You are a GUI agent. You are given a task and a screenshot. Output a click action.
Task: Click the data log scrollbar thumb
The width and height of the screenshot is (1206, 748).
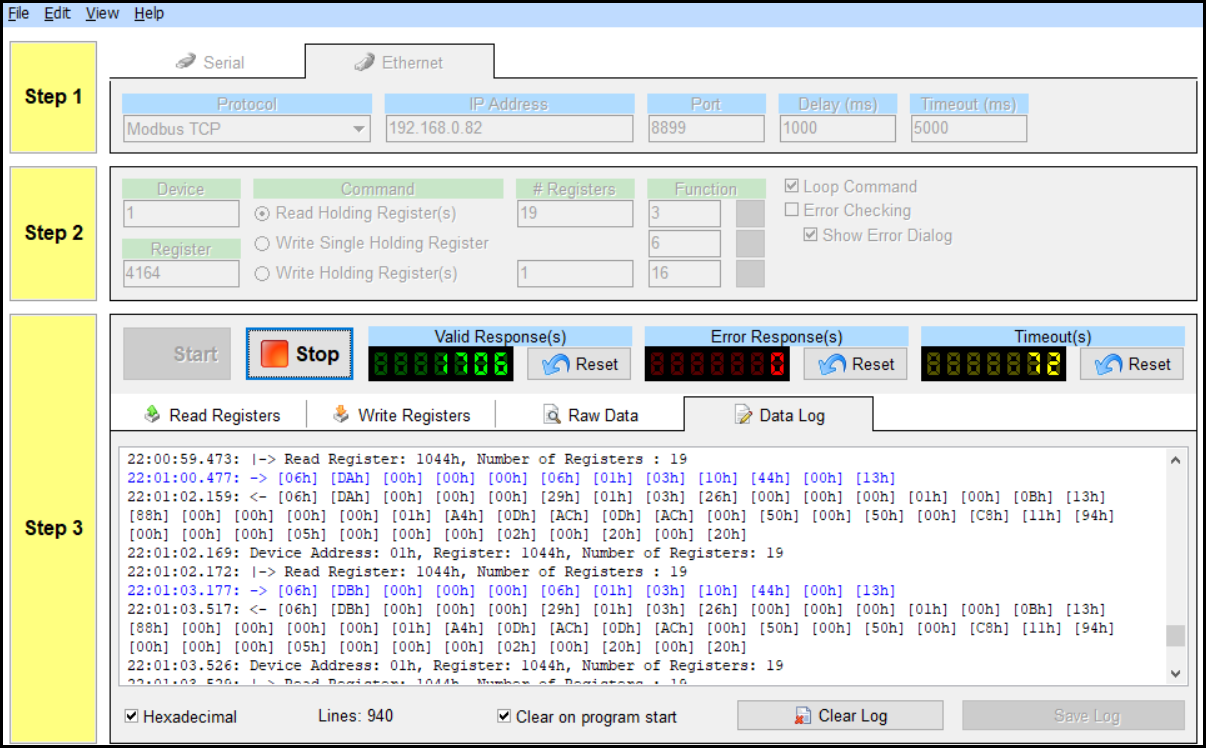click(x=1176, y=636)
